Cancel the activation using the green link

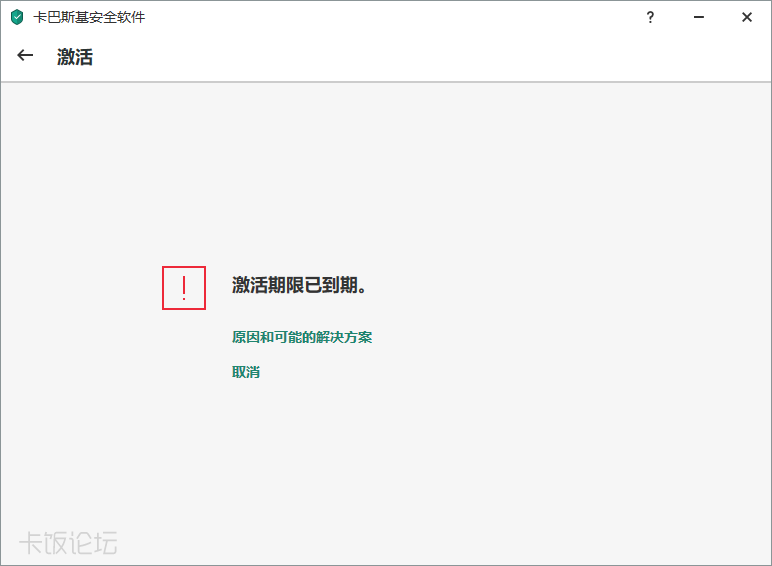[246, 372]
